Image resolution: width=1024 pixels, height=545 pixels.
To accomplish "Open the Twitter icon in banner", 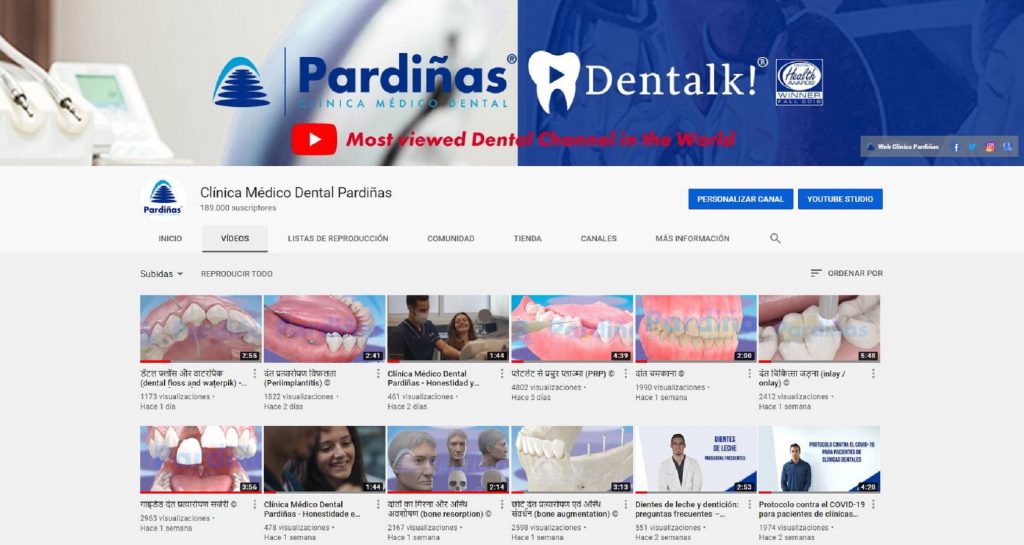I will (x=972, y=147).
